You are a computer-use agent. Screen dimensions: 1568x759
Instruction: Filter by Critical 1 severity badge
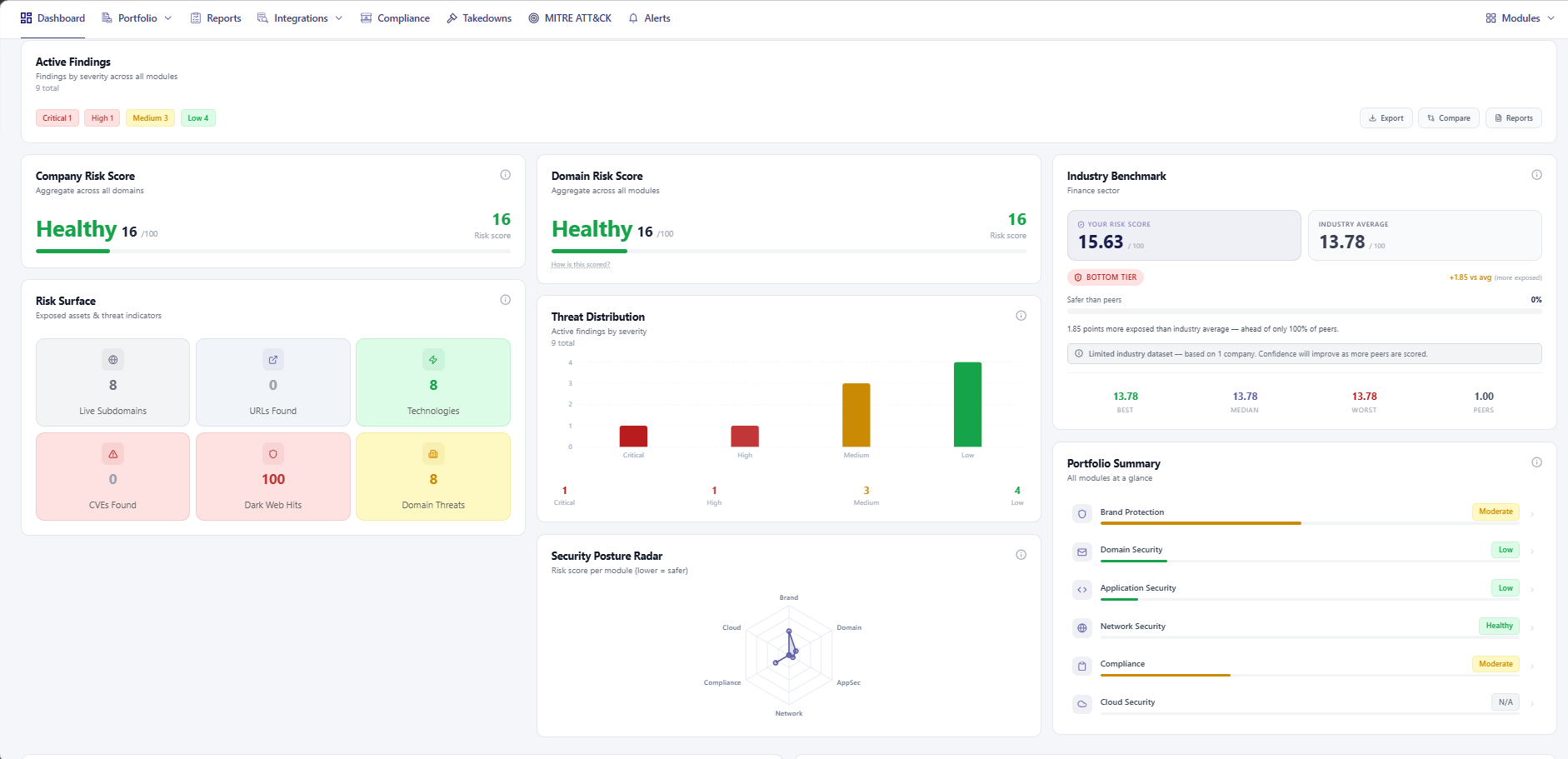tap(57, 118)
